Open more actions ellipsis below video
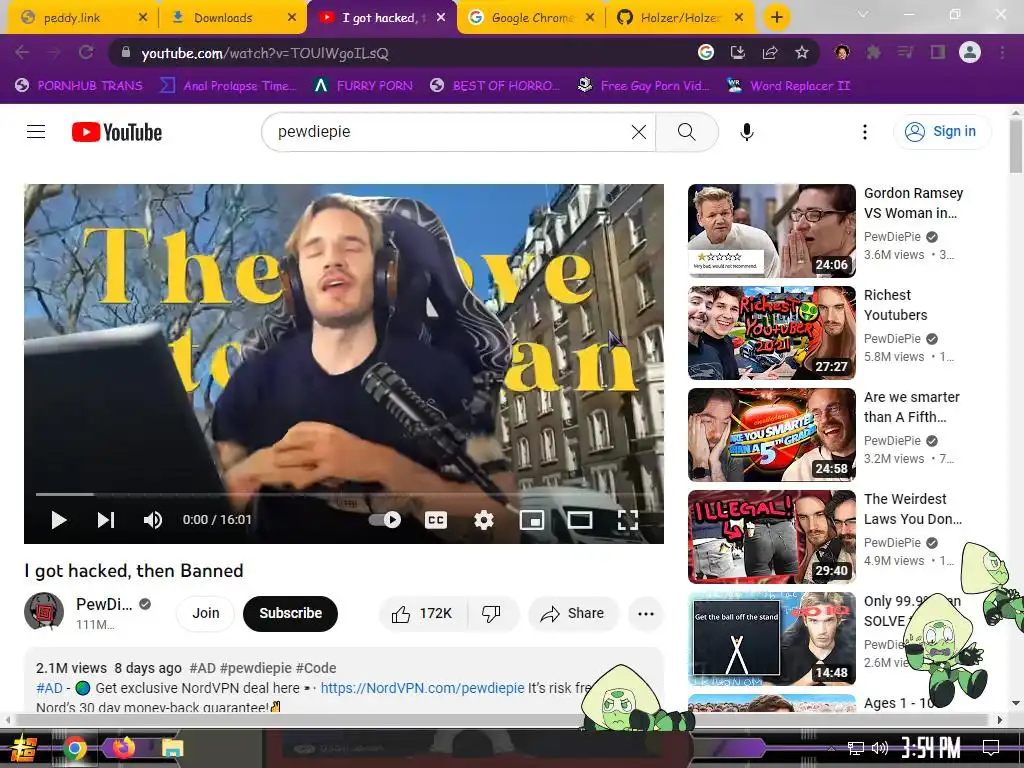Screen dimensions: 1024x768 [646, 613]
